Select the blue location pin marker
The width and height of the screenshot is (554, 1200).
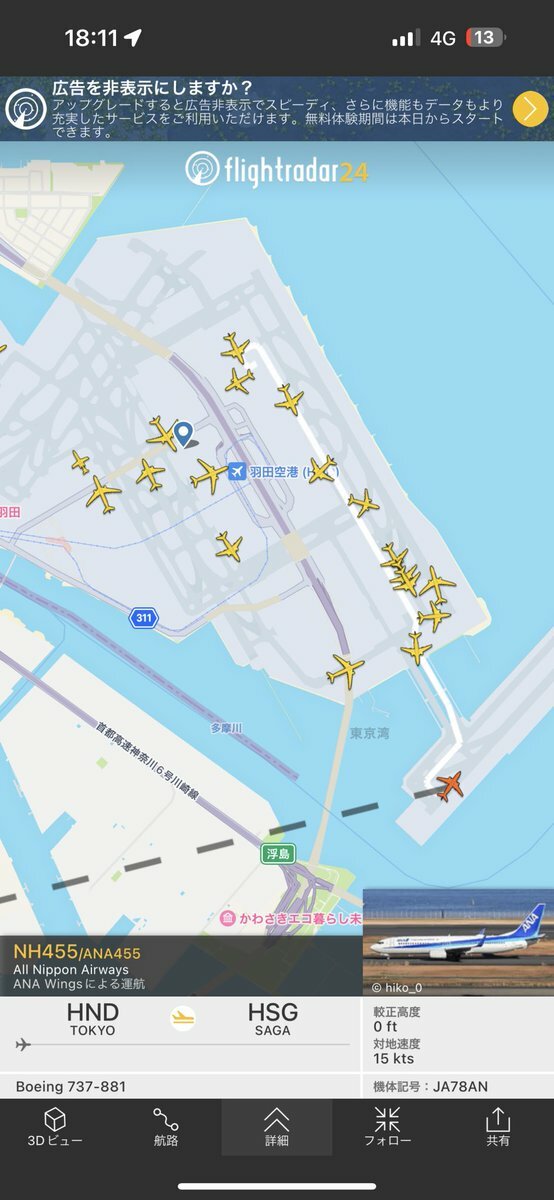click(183, 433)
